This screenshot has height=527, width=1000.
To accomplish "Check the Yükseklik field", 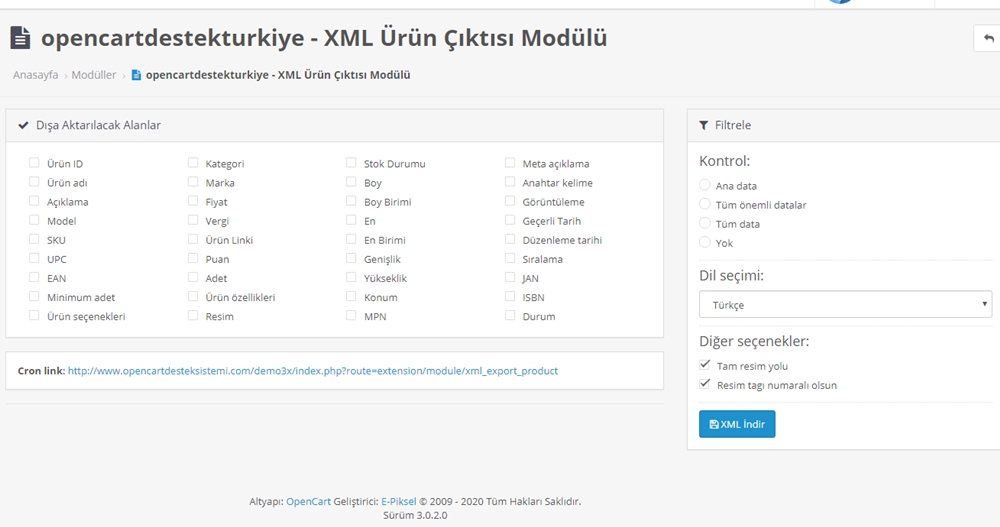I will pos(351,278).
